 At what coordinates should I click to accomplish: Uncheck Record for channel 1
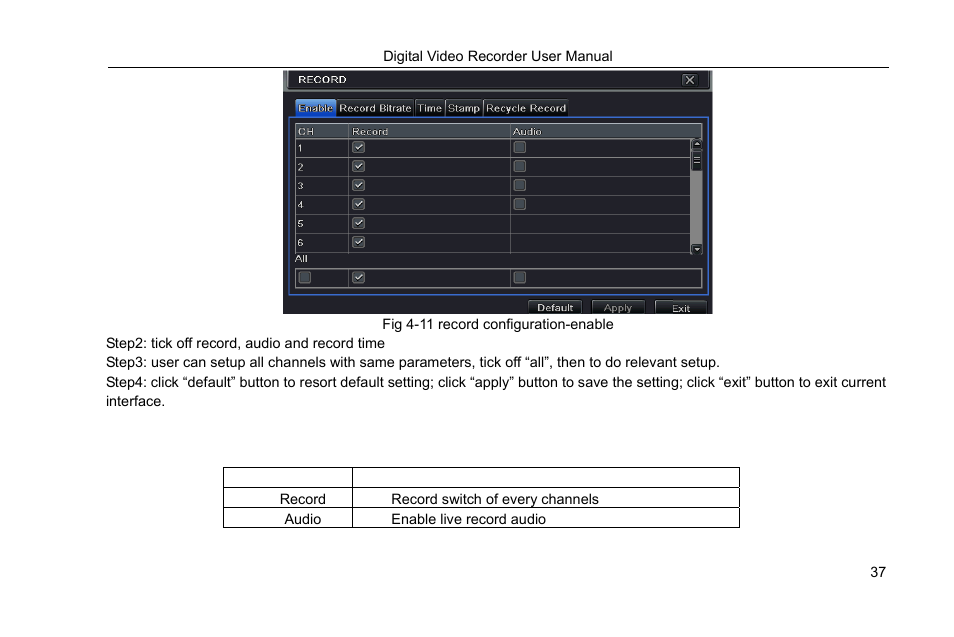pyautogui.click(x=358, y=147)
